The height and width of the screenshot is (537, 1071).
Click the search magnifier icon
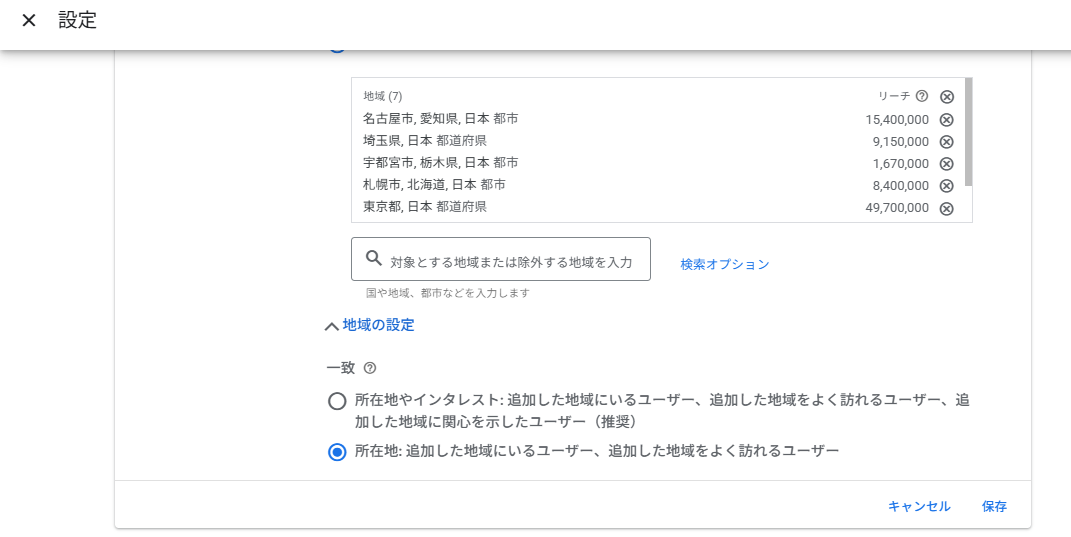click(374, 259)
